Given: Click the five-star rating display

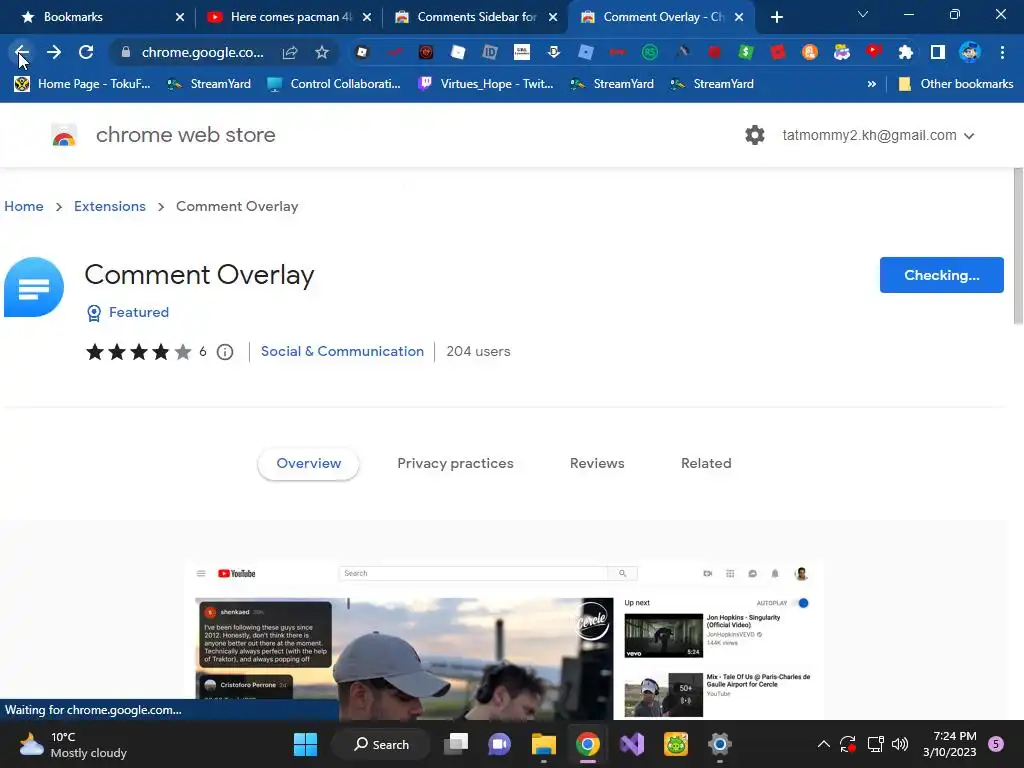Looking at the screenshot, I should (x=138, y=352).
